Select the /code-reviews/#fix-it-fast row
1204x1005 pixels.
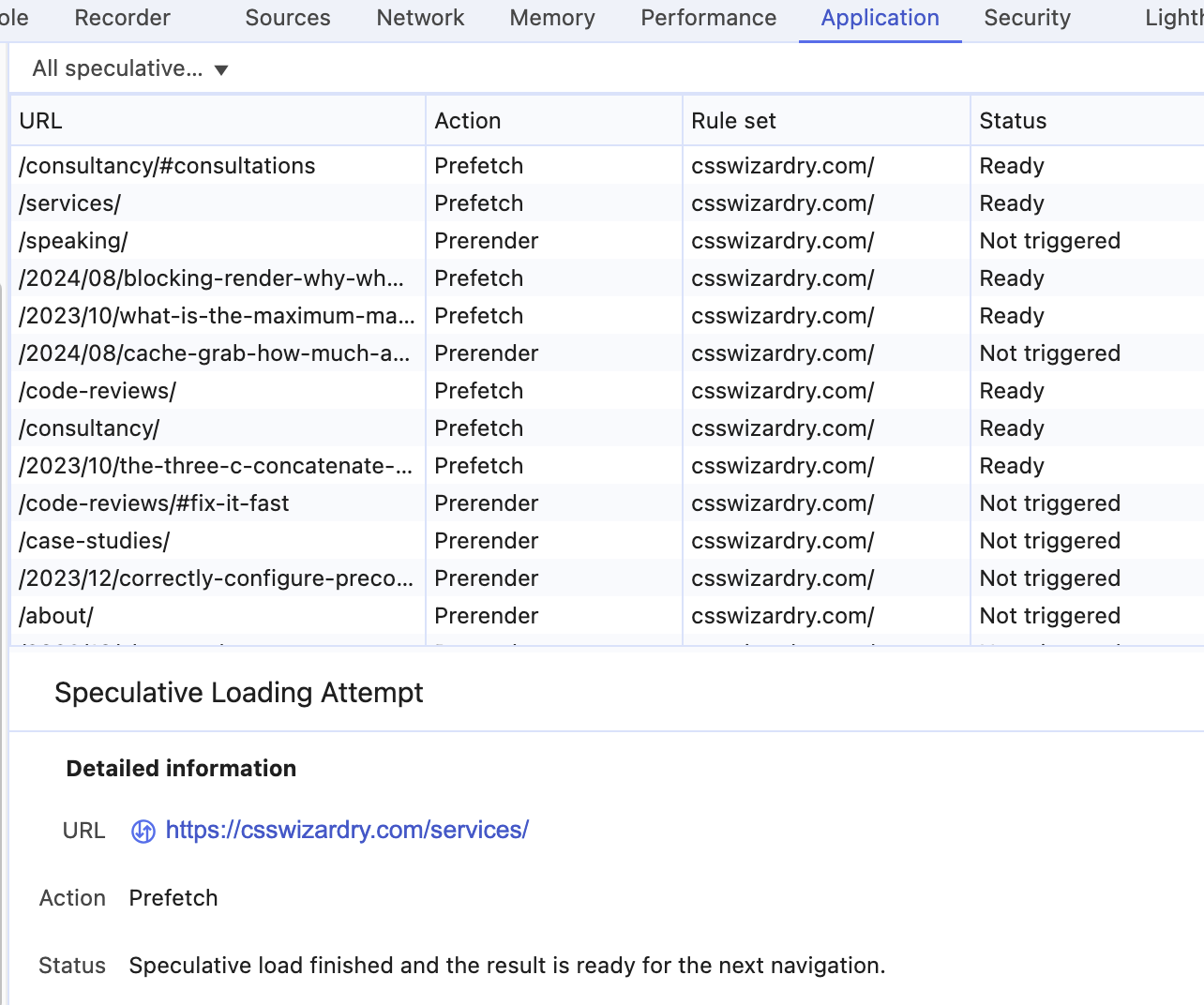tap(608, 502)
